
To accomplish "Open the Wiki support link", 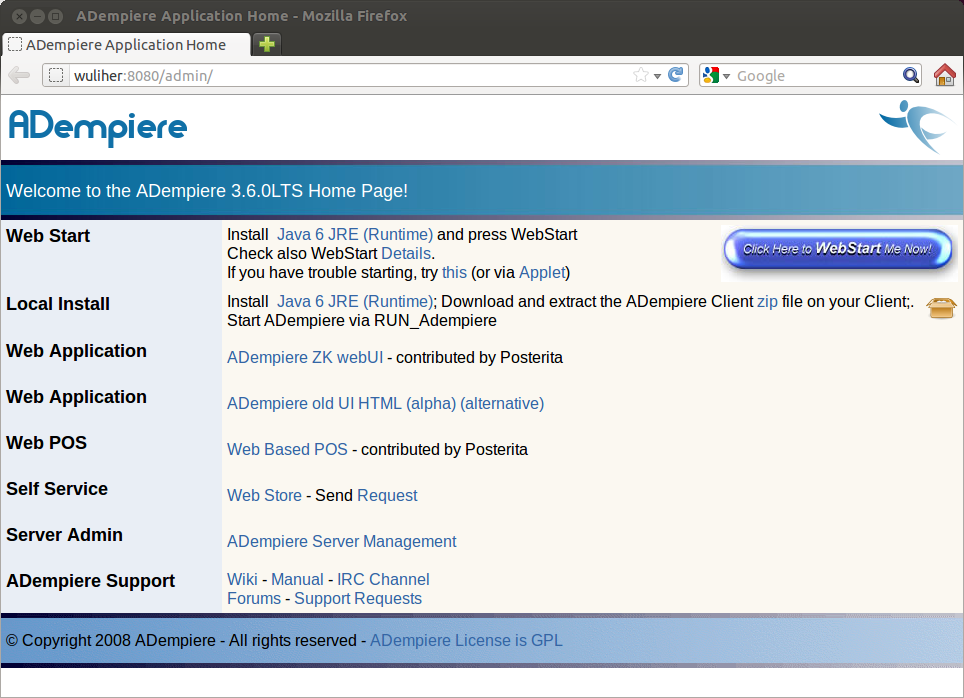I will tap(242, 579).
